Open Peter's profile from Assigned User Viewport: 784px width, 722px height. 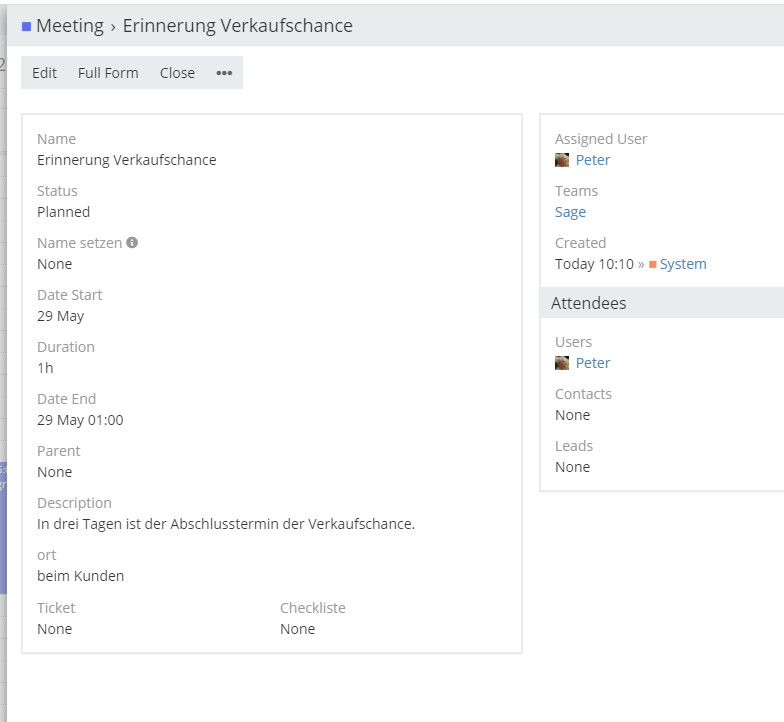click(593, 160)
